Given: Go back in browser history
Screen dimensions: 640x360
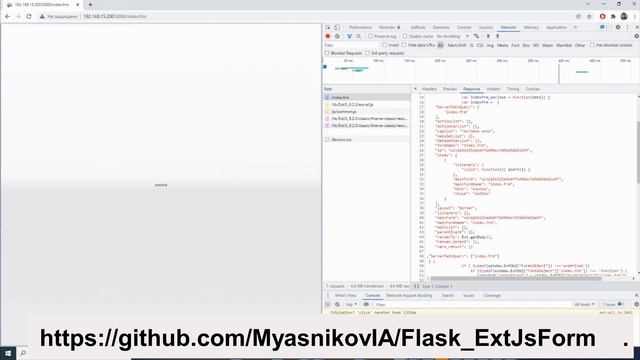Looking at the screenshot, I should point(7,16).
